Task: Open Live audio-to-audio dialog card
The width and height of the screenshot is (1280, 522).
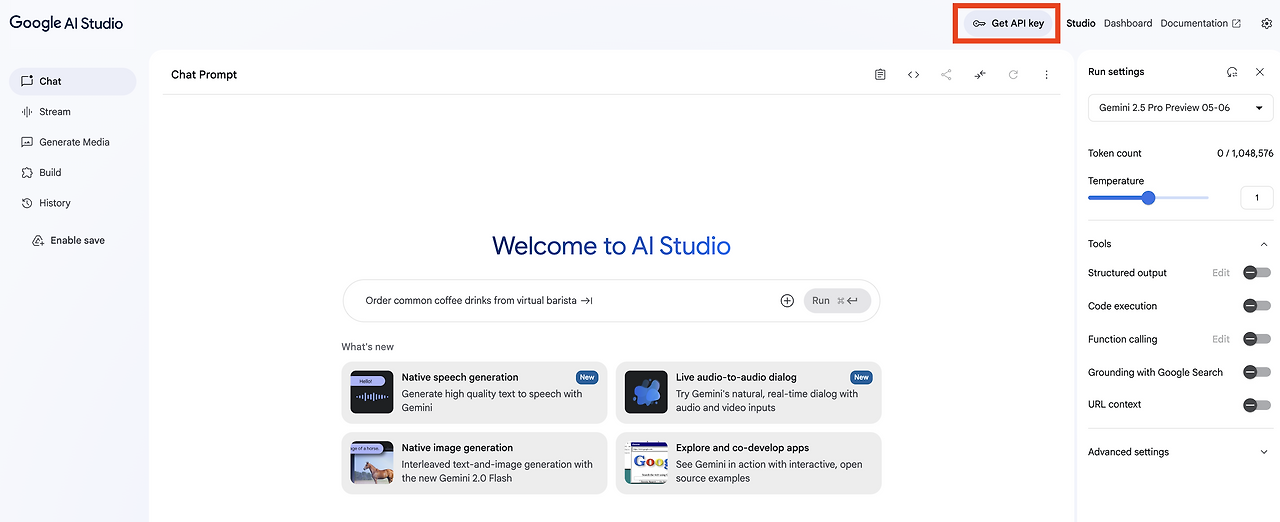Action: (x=748, y=392)
